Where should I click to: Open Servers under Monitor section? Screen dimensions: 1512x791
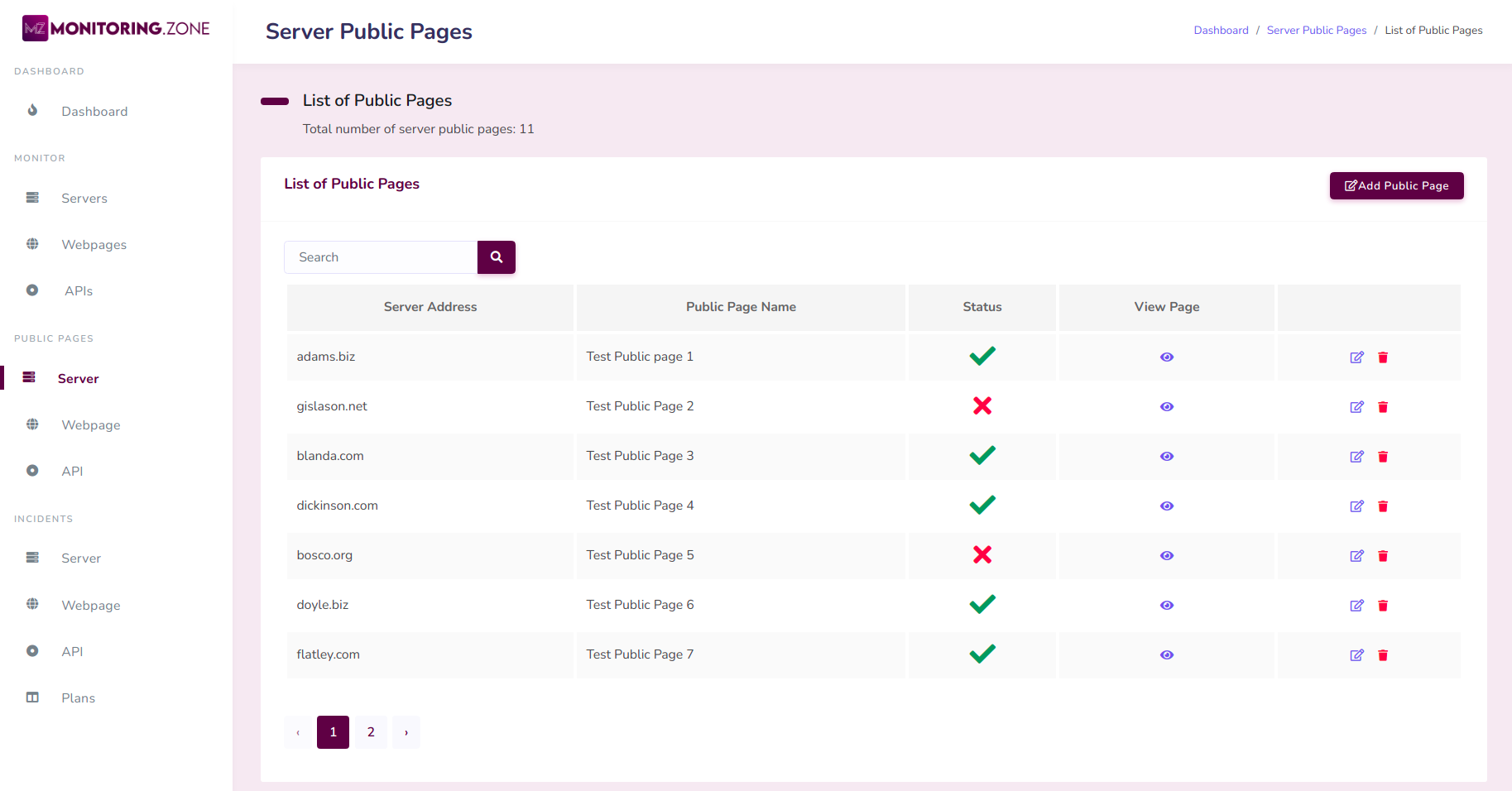tap(84, 199)
